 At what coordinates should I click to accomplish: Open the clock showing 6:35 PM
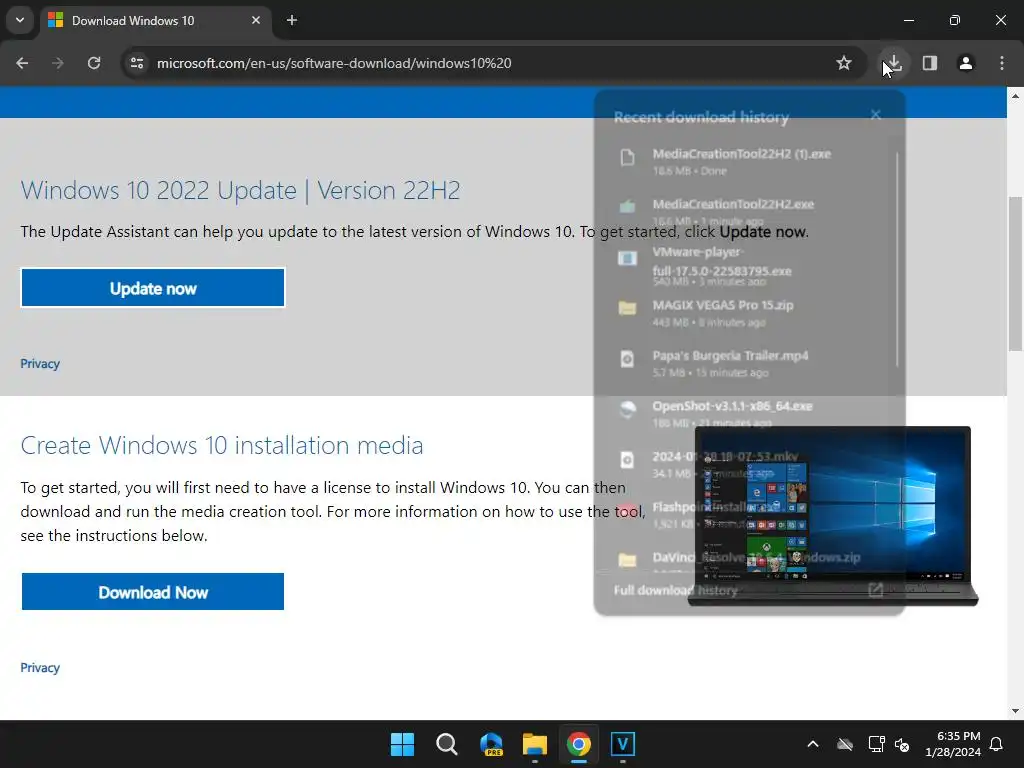point(953,744)
